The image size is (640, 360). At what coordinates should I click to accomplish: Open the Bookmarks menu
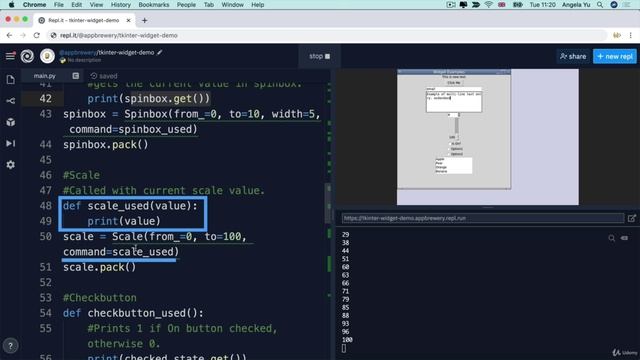[x=154, y=5]
